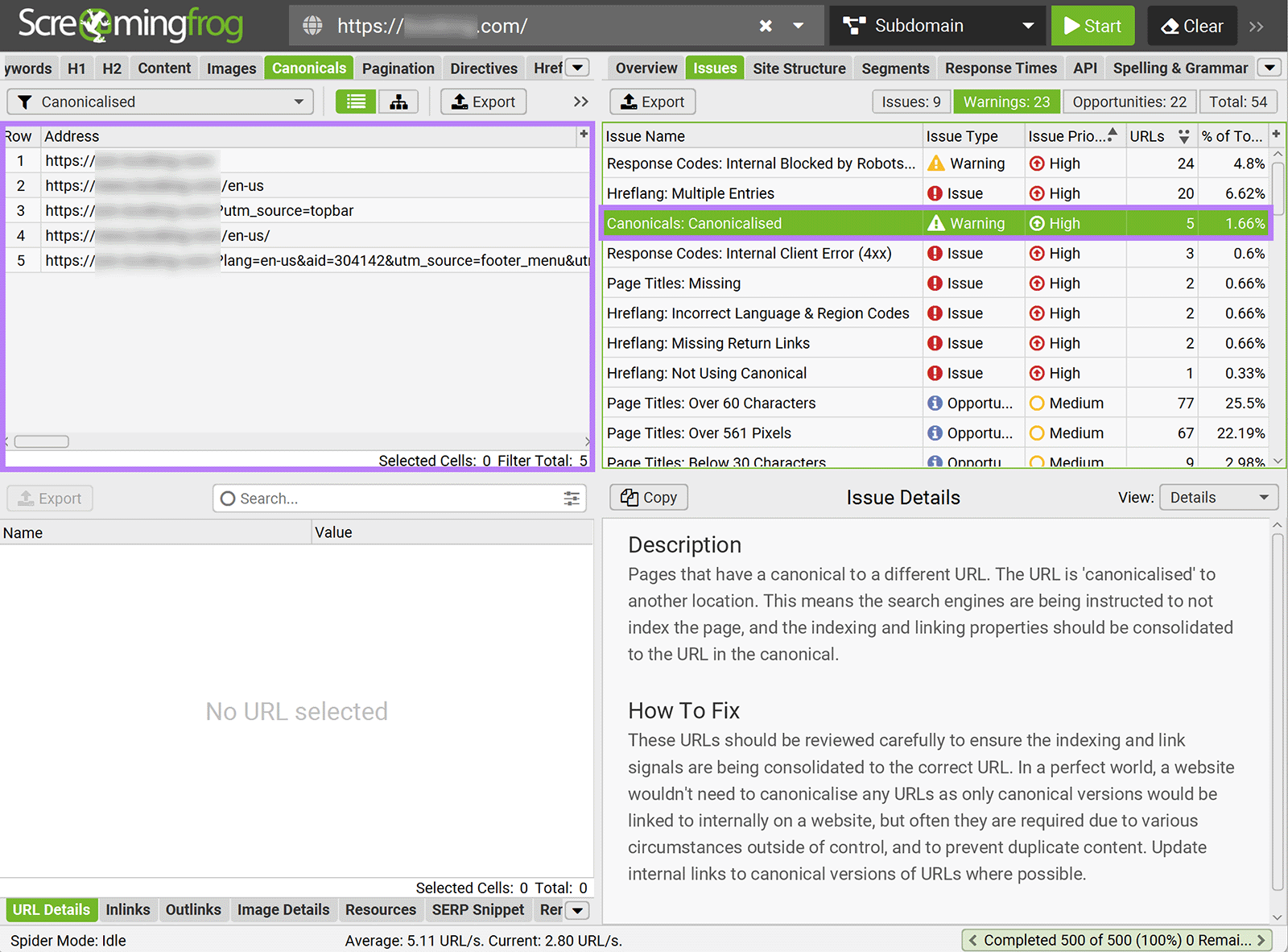Screen dimensions: 1288x952
Task: Click the Export icon above the Issues list
Action: click(x=630, y=101)
